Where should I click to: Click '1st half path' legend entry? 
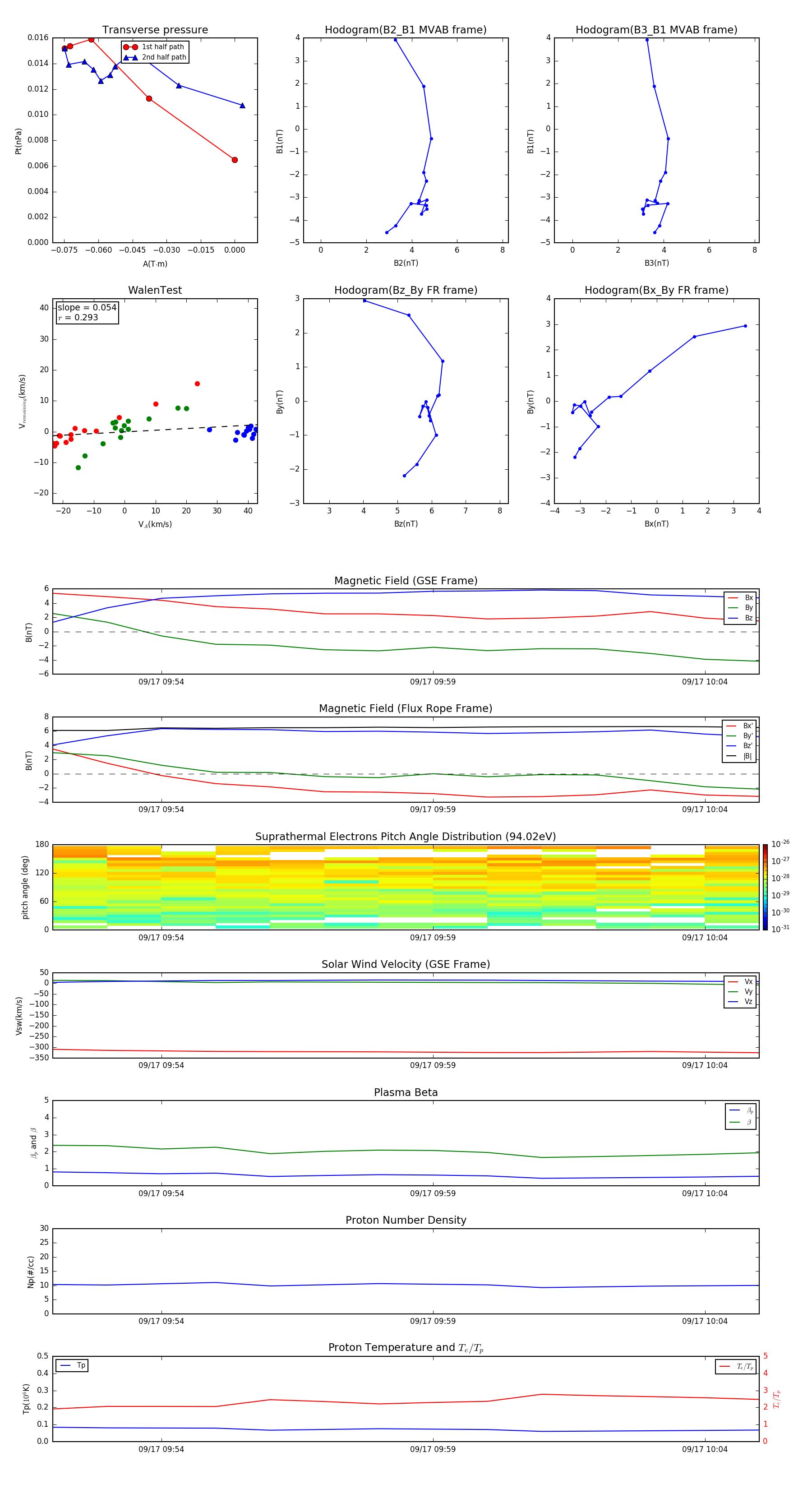pyautogui.click(x=154, y=47)
